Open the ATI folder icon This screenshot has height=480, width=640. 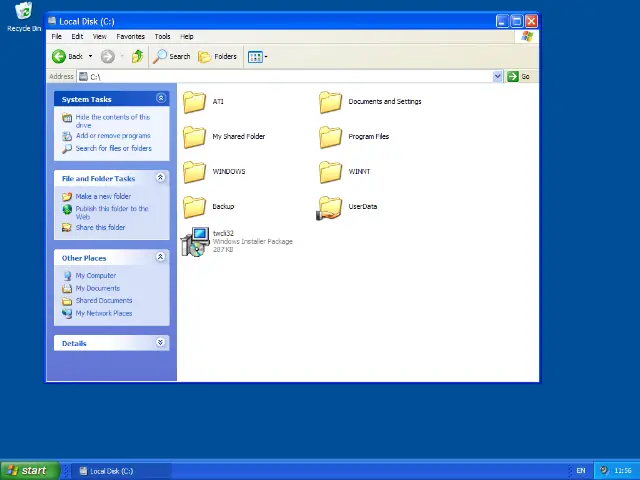click(x=194, y=102)
